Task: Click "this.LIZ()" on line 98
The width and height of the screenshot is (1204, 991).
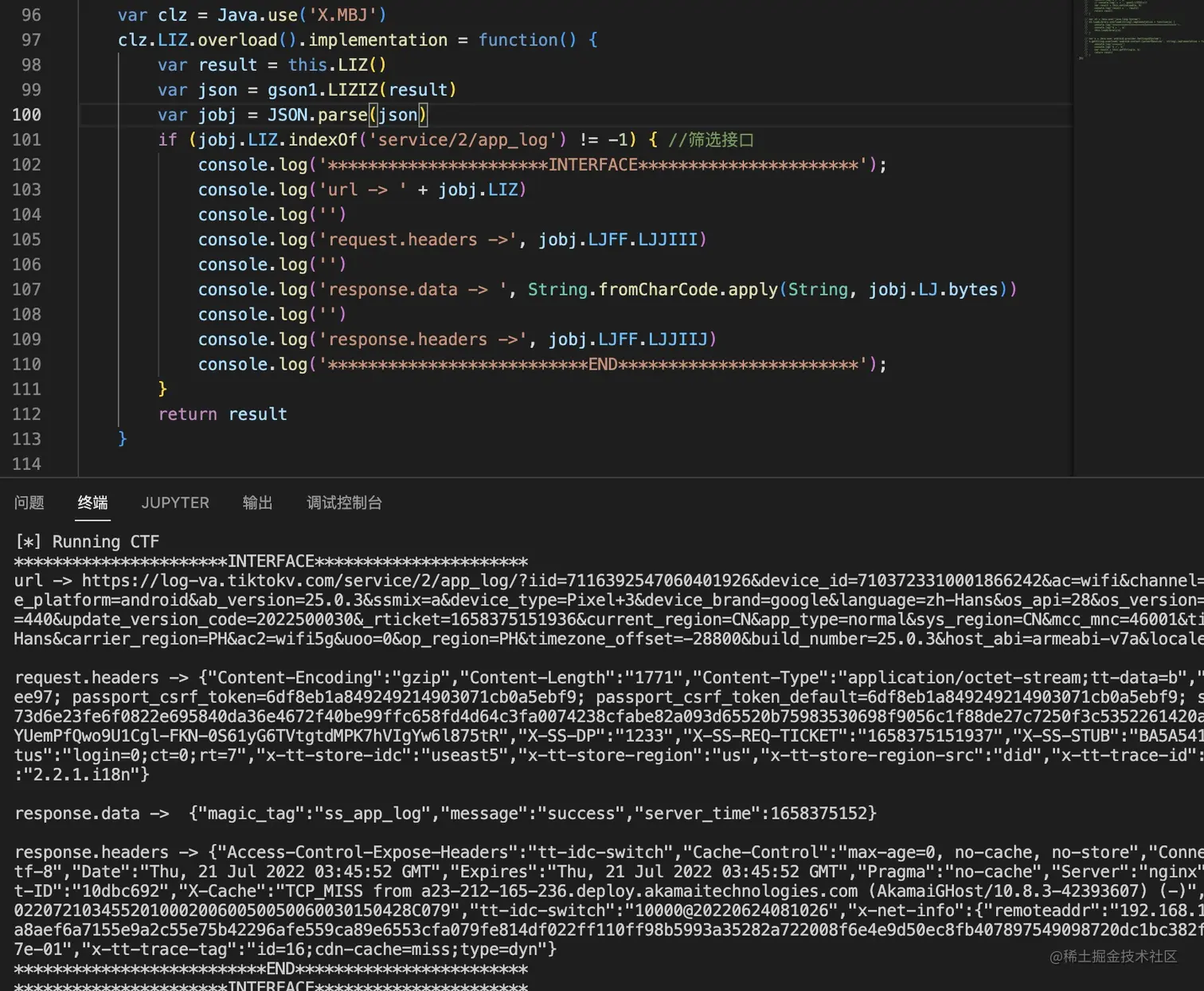Action: pos(337,65)
